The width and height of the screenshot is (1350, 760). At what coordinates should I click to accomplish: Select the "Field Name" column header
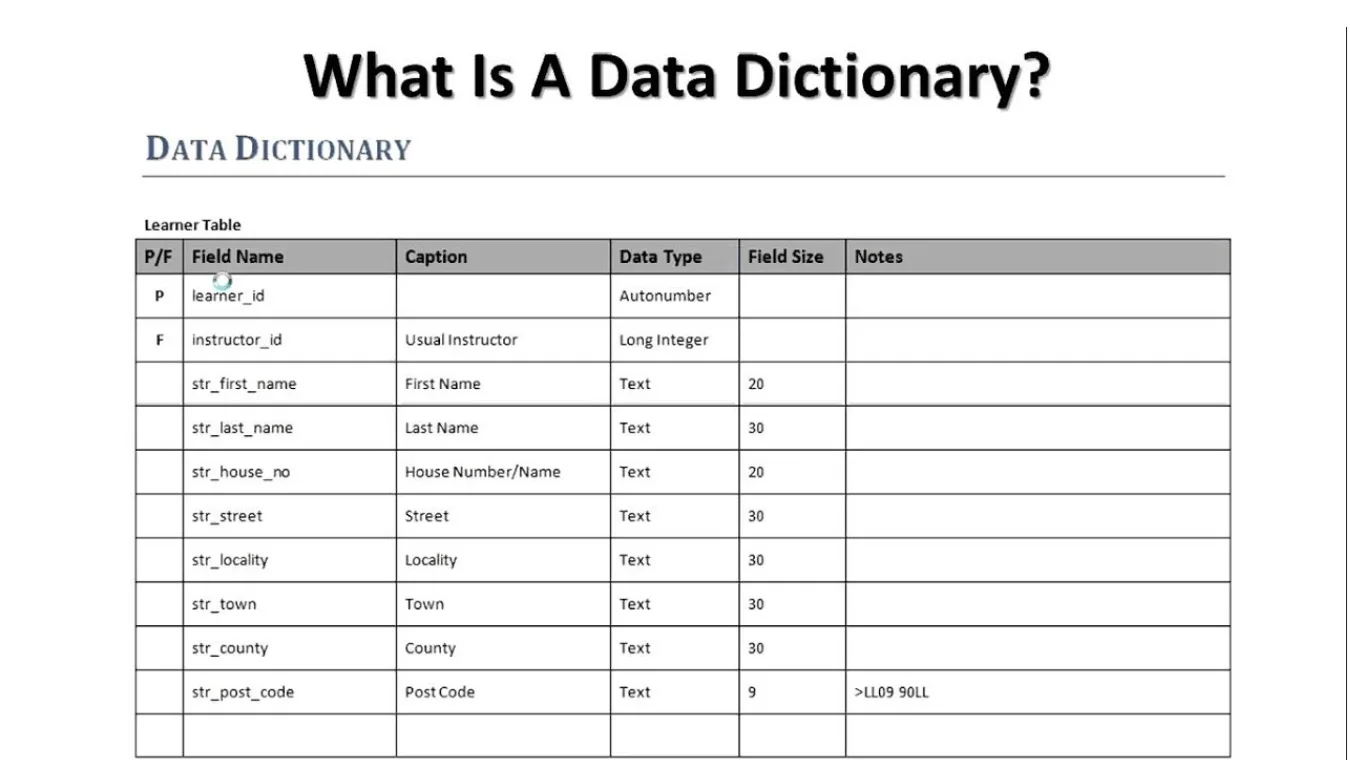tap(237, 257)
